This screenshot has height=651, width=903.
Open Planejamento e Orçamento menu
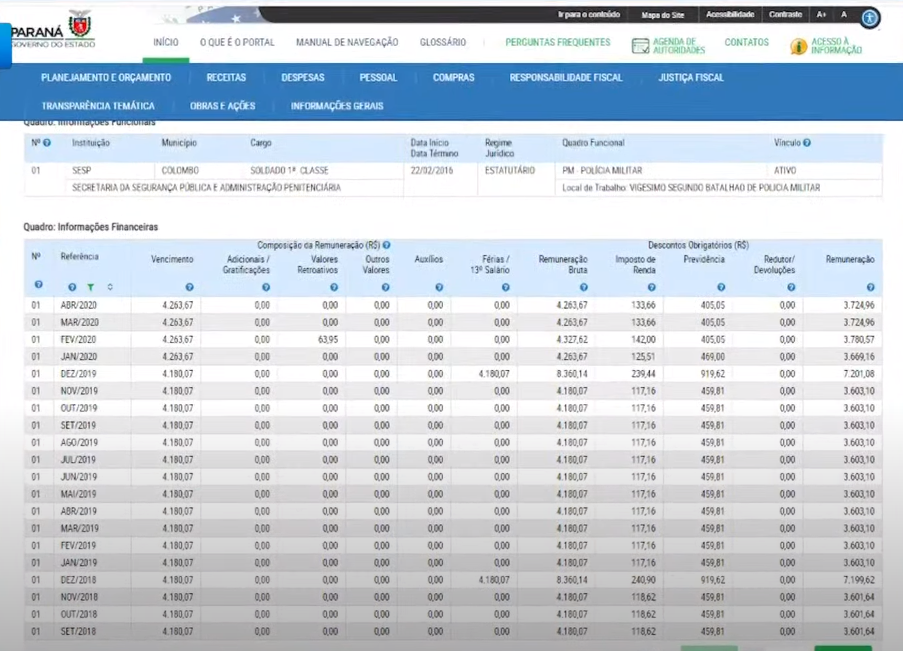click(x=106, y=78)
